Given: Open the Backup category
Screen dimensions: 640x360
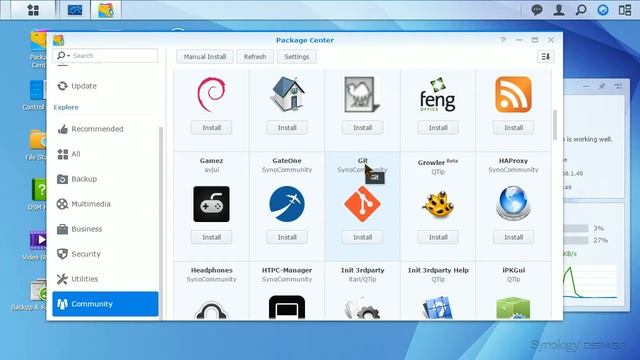Looking at the screenshot, I should [x=105, y=179].
